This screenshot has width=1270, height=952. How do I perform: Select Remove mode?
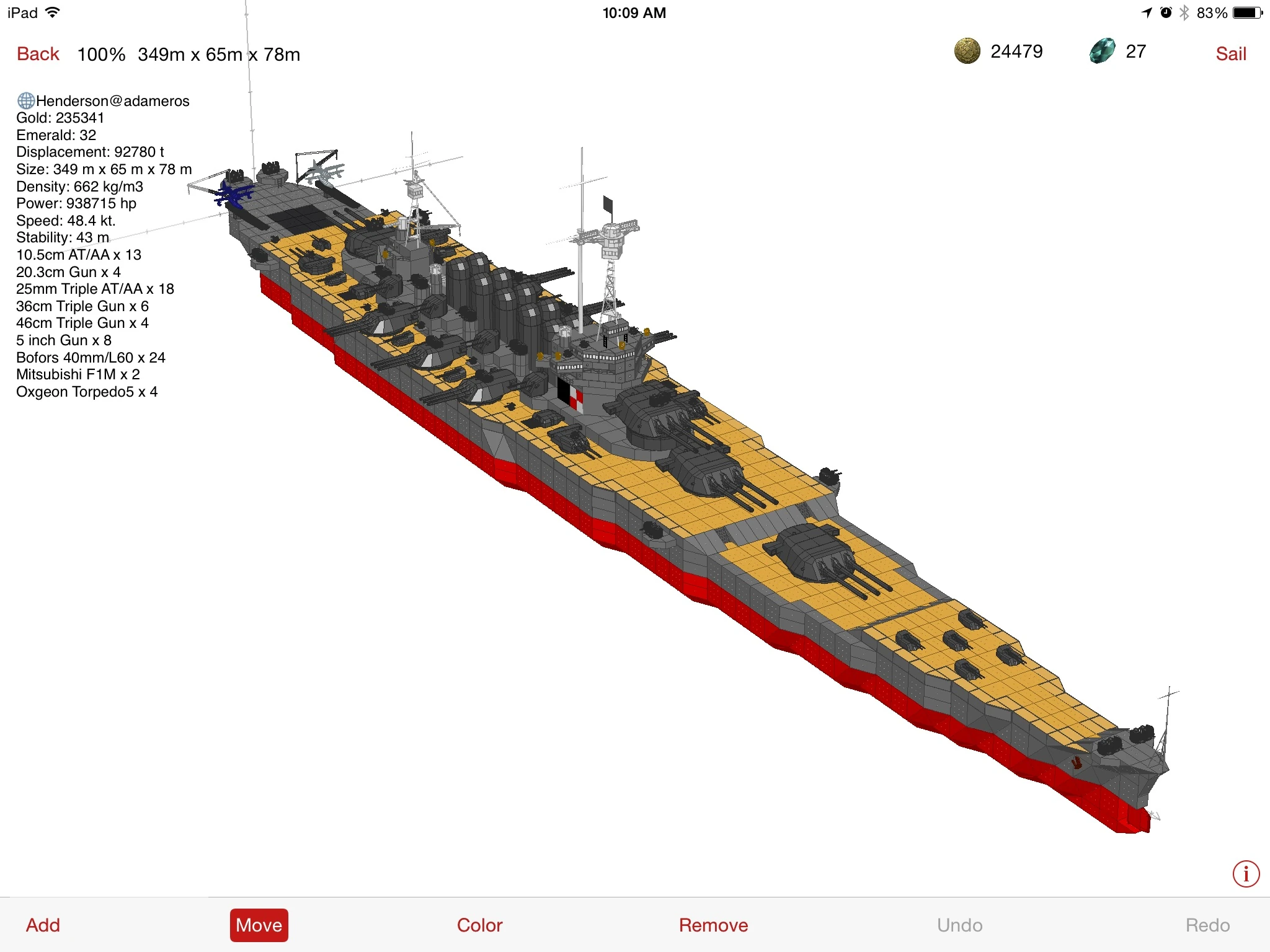pyautogui.click(x=713, y=925)
